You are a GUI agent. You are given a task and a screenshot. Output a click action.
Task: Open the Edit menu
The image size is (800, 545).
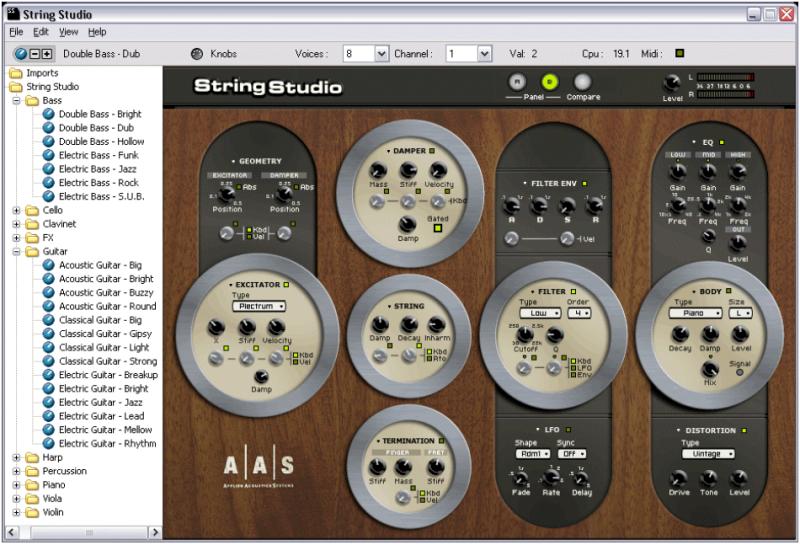[x=41, y=32]
